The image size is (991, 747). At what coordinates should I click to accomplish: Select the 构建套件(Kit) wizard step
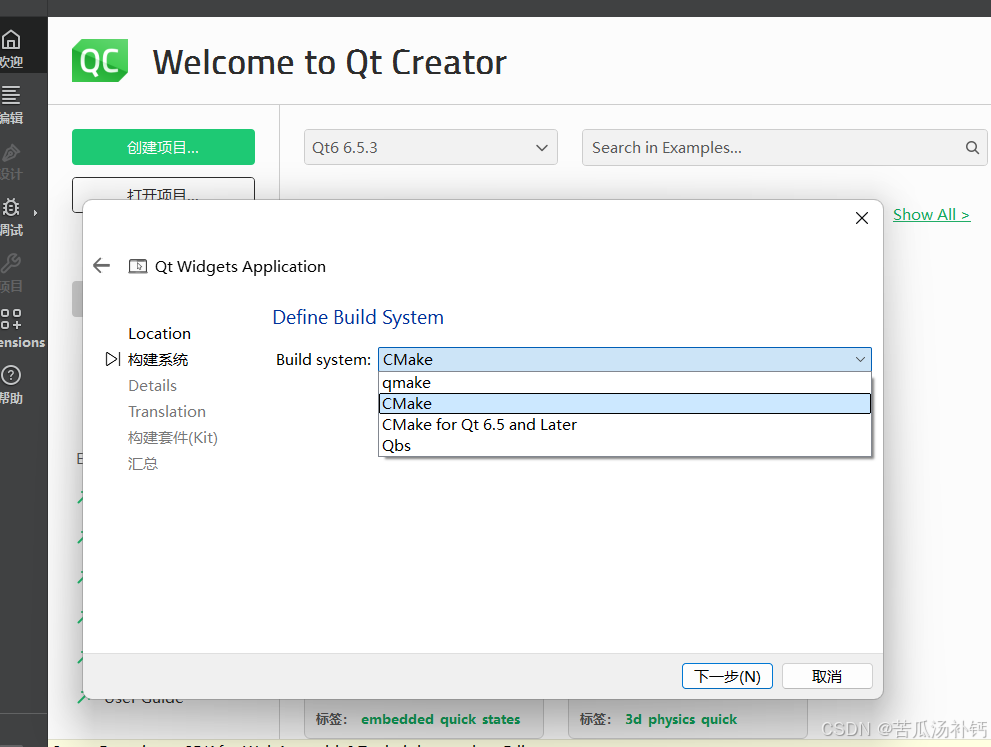point(173,437)
